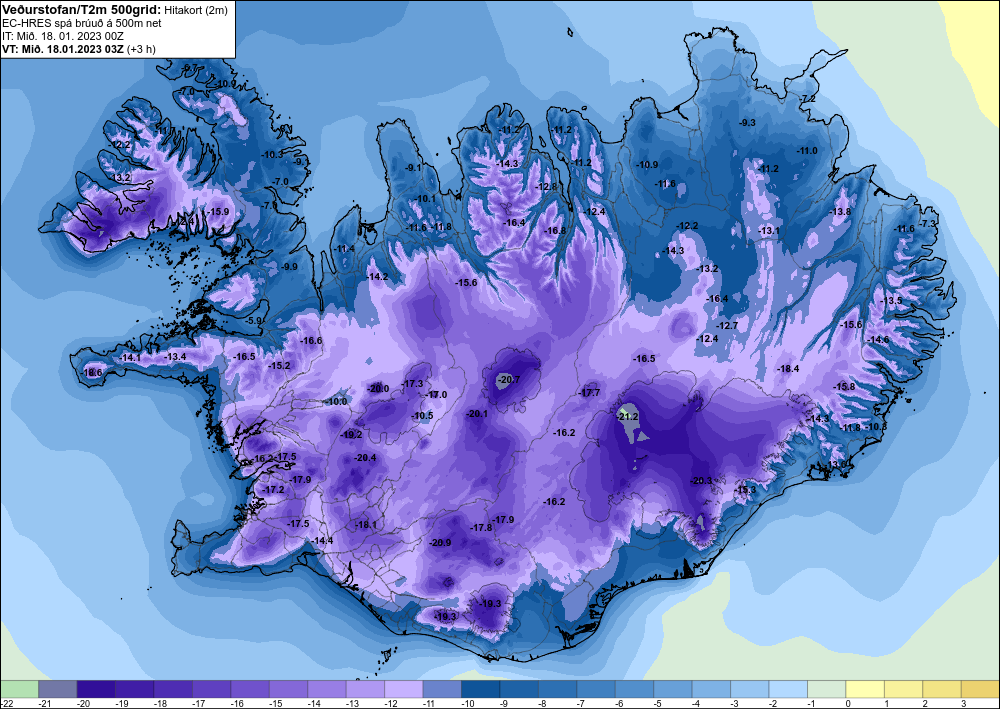Click the -10.0 temperature label

336,402
